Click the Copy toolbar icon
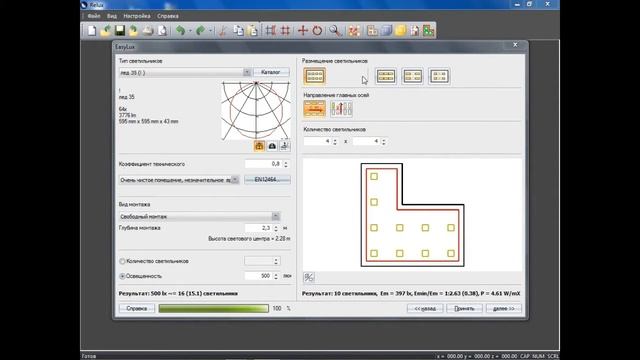Viewport: 640px width, 360px height. 238,31
